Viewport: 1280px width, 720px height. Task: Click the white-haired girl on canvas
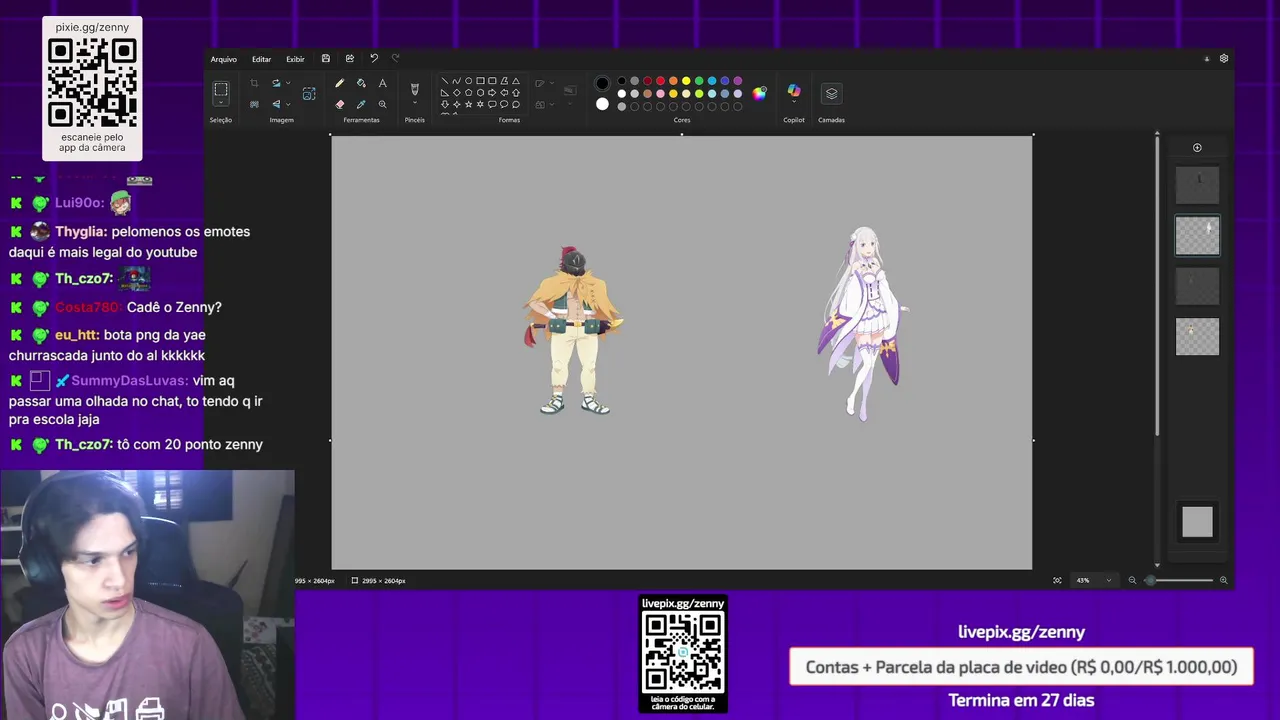[x=863, y=324]
